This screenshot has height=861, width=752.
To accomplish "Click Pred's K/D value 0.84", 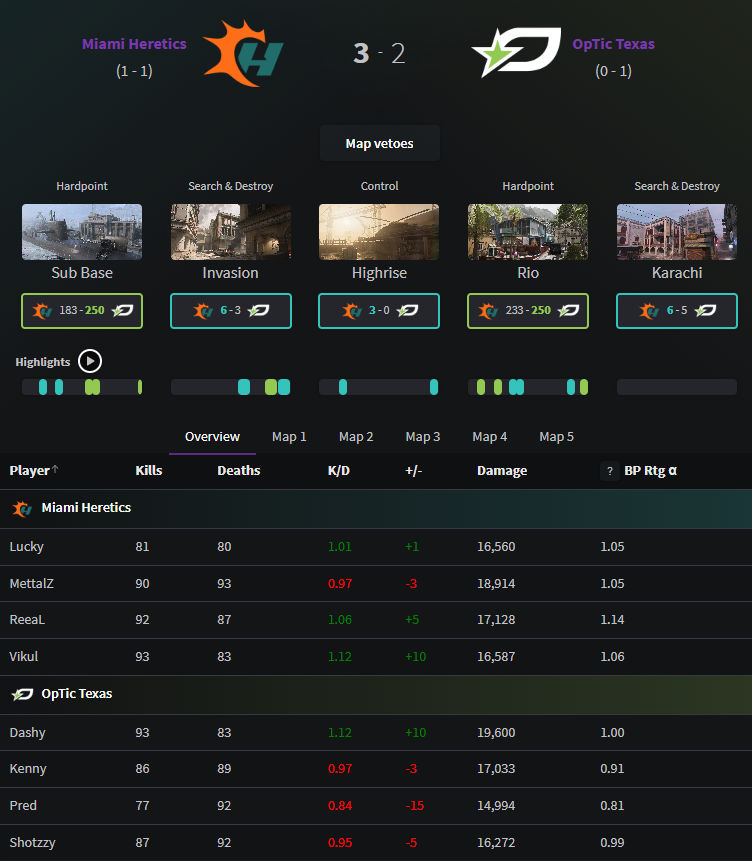I will click(340, 806).
